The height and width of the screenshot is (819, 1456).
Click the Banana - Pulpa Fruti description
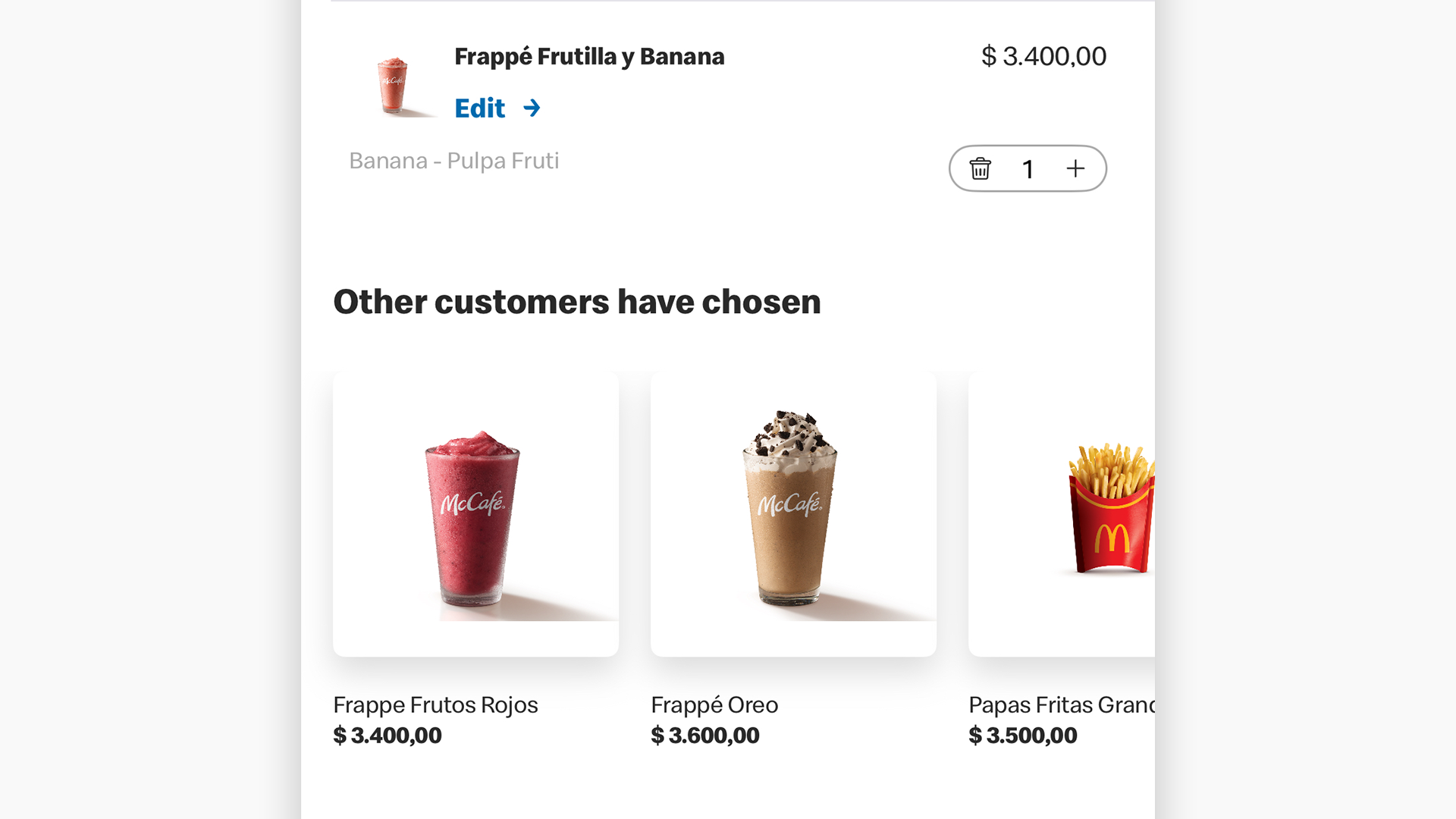[x=453, y=161]
